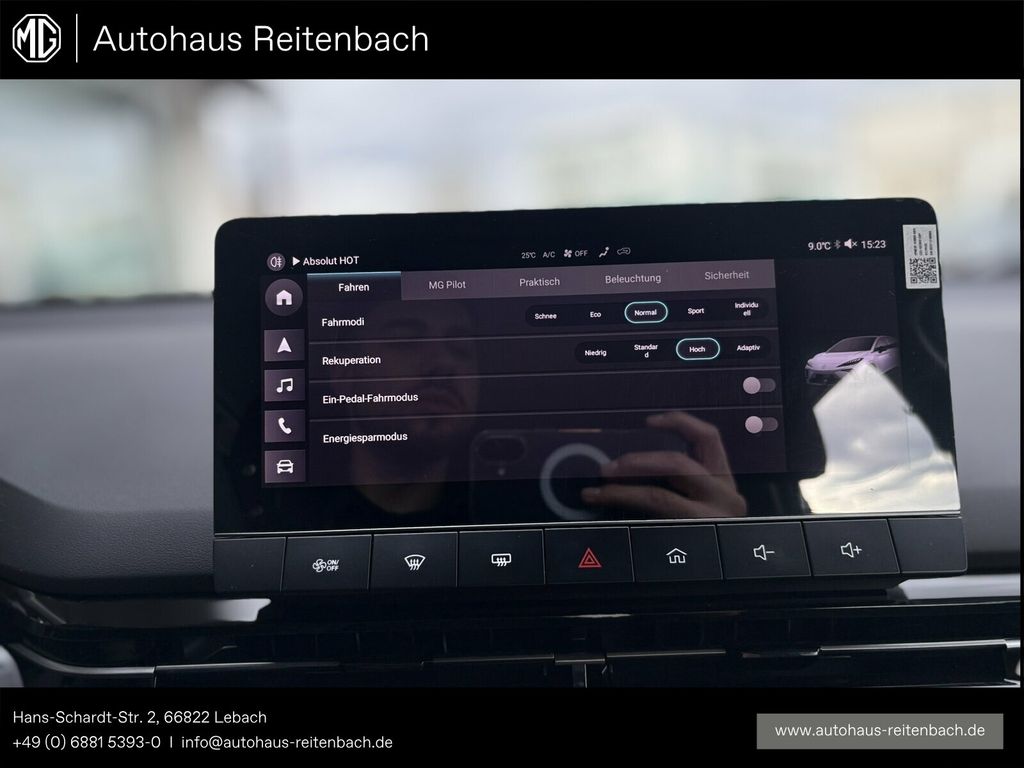
Task: Switch to the MG Pilot tab
Action: click(447, 284)
